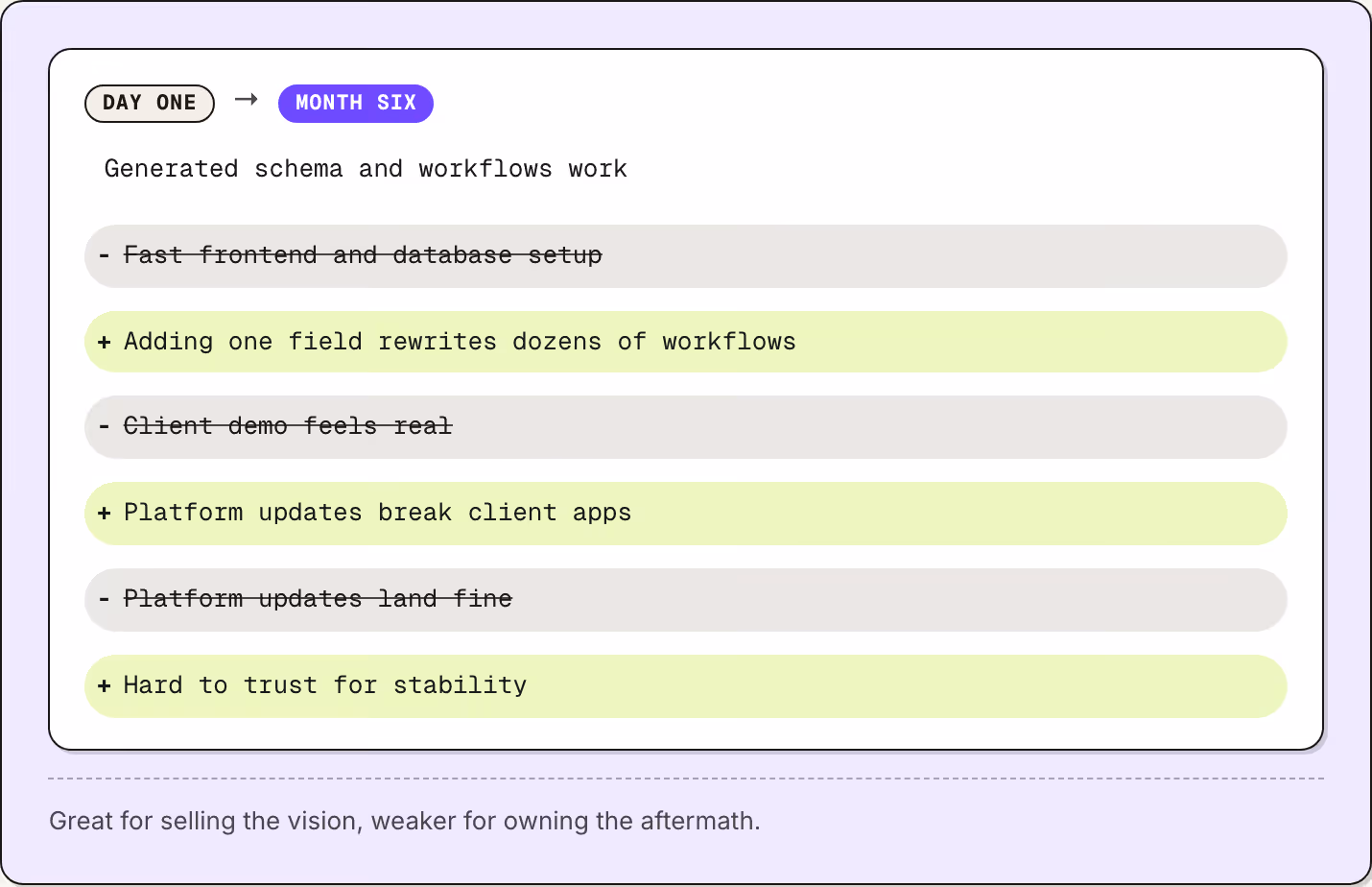The width and height of the screenshot is (1372, 887).
Task: Click the row "Hard to trust for stability"
Action: point(686,686)
